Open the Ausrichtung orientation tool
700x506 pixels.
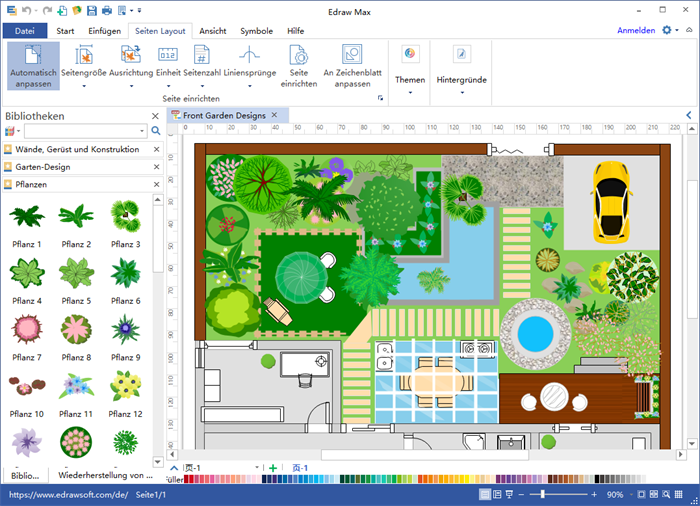(x=131, y=56)
